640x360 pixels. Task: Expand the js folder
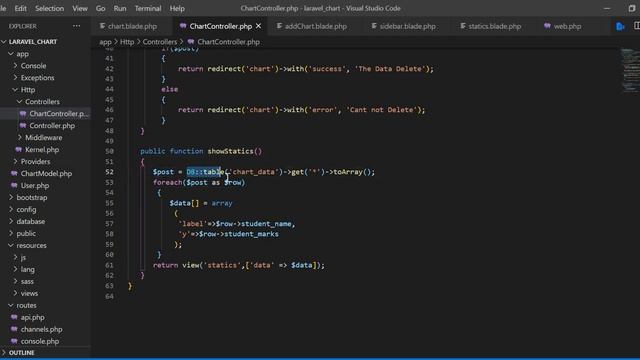click(x=23, y=258)
